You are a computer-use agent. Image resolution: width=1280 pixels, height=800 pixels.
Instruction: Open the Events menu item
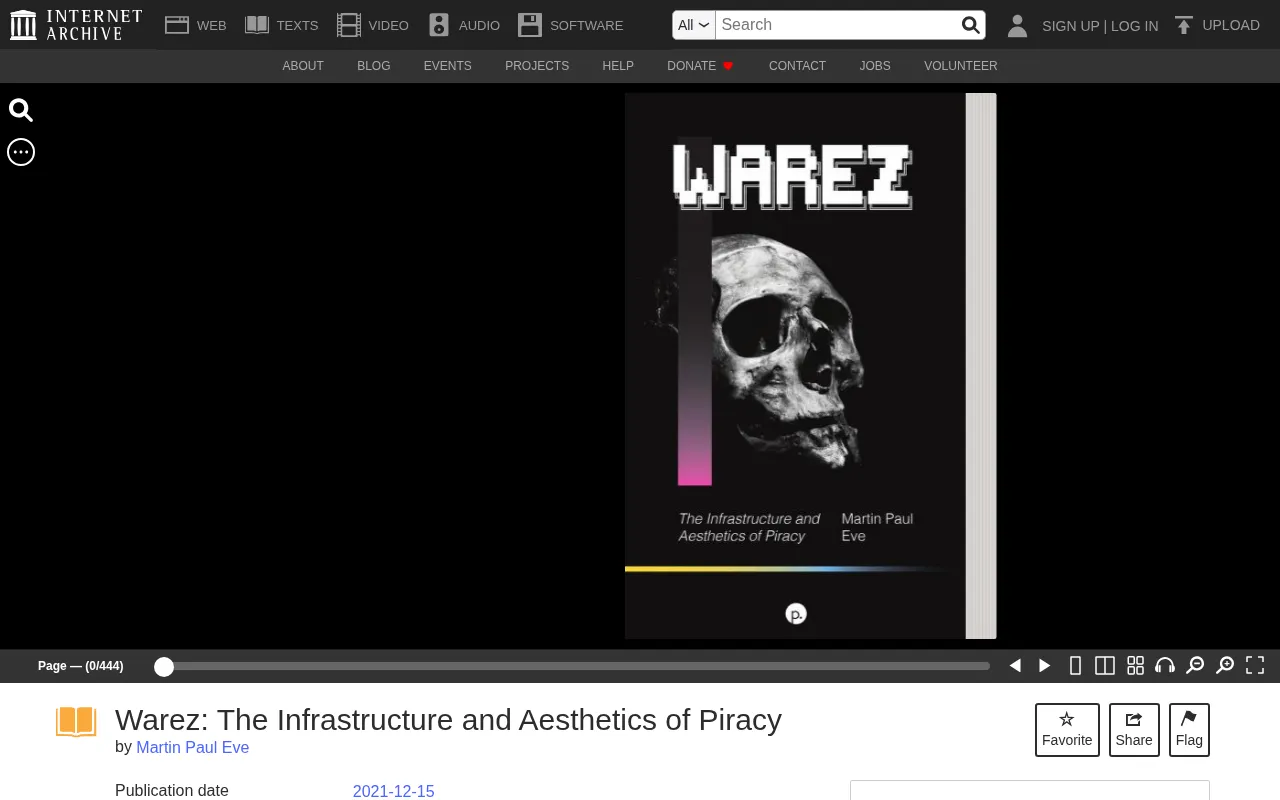coord(447,66)
